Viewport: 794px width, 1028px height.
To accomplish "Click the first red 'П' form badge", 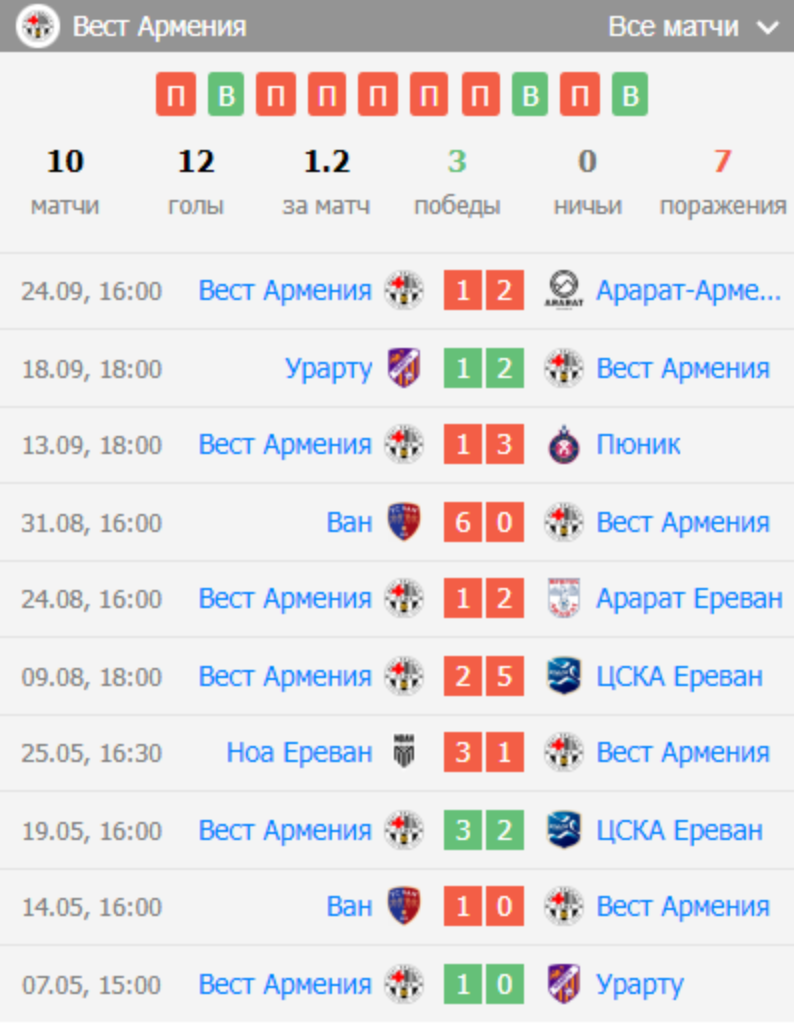I will tap(175, 96).
